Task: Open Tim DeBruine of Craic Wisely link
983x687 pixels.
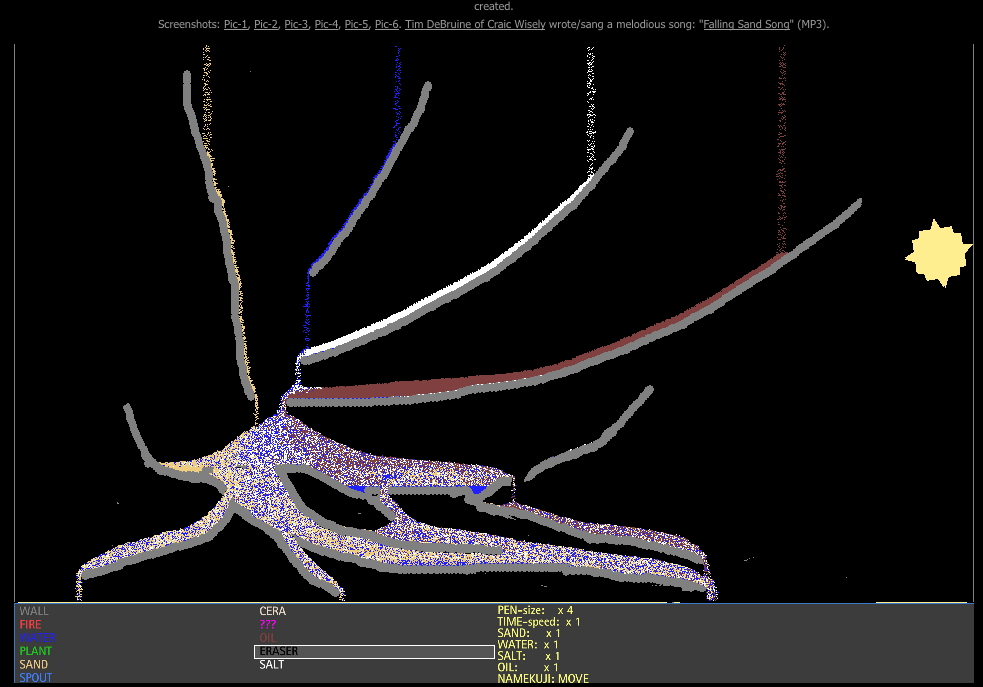Action: point(475,24)
